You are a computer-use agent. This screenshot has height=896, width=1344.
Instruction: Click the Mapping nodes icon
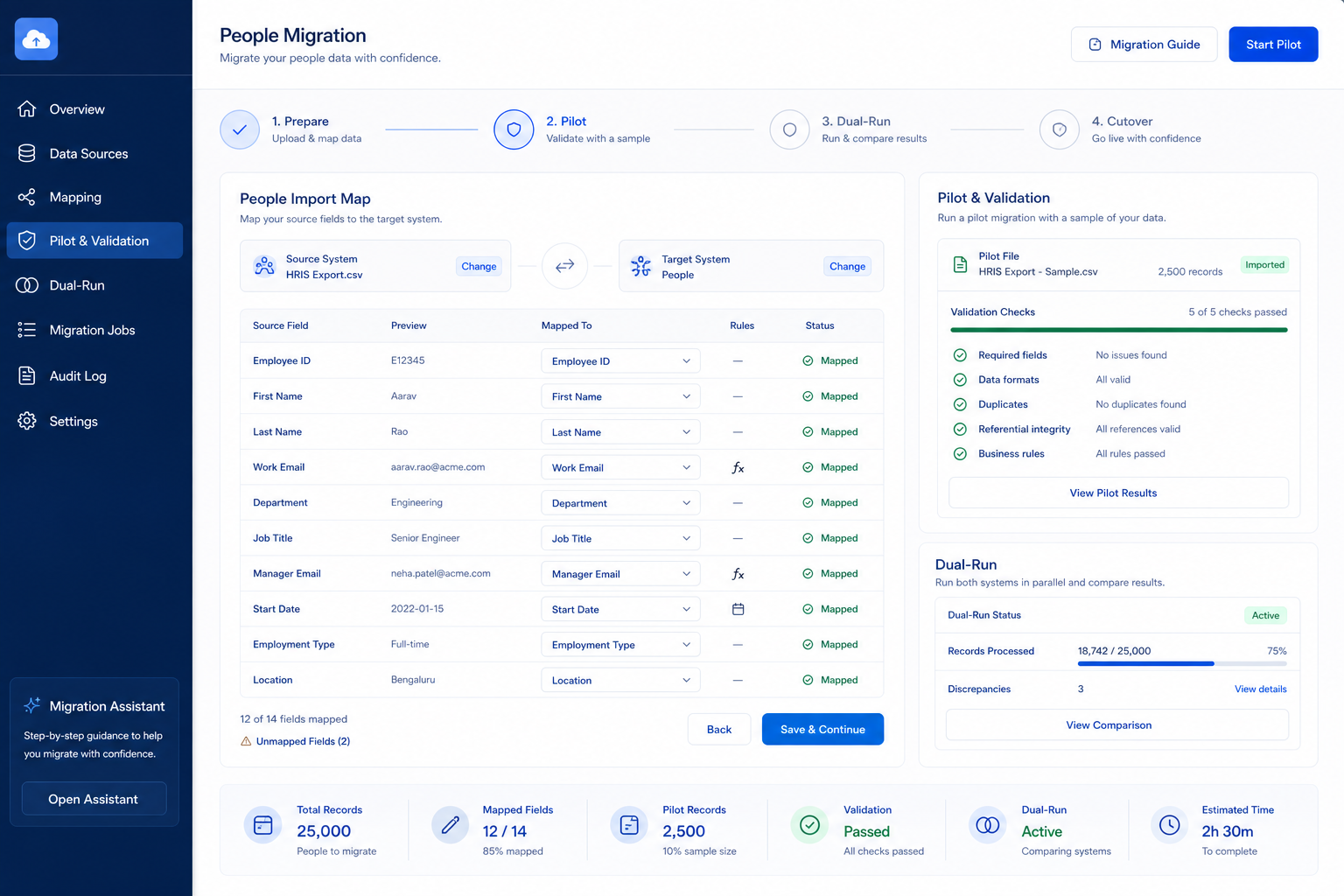click(27, 197)
